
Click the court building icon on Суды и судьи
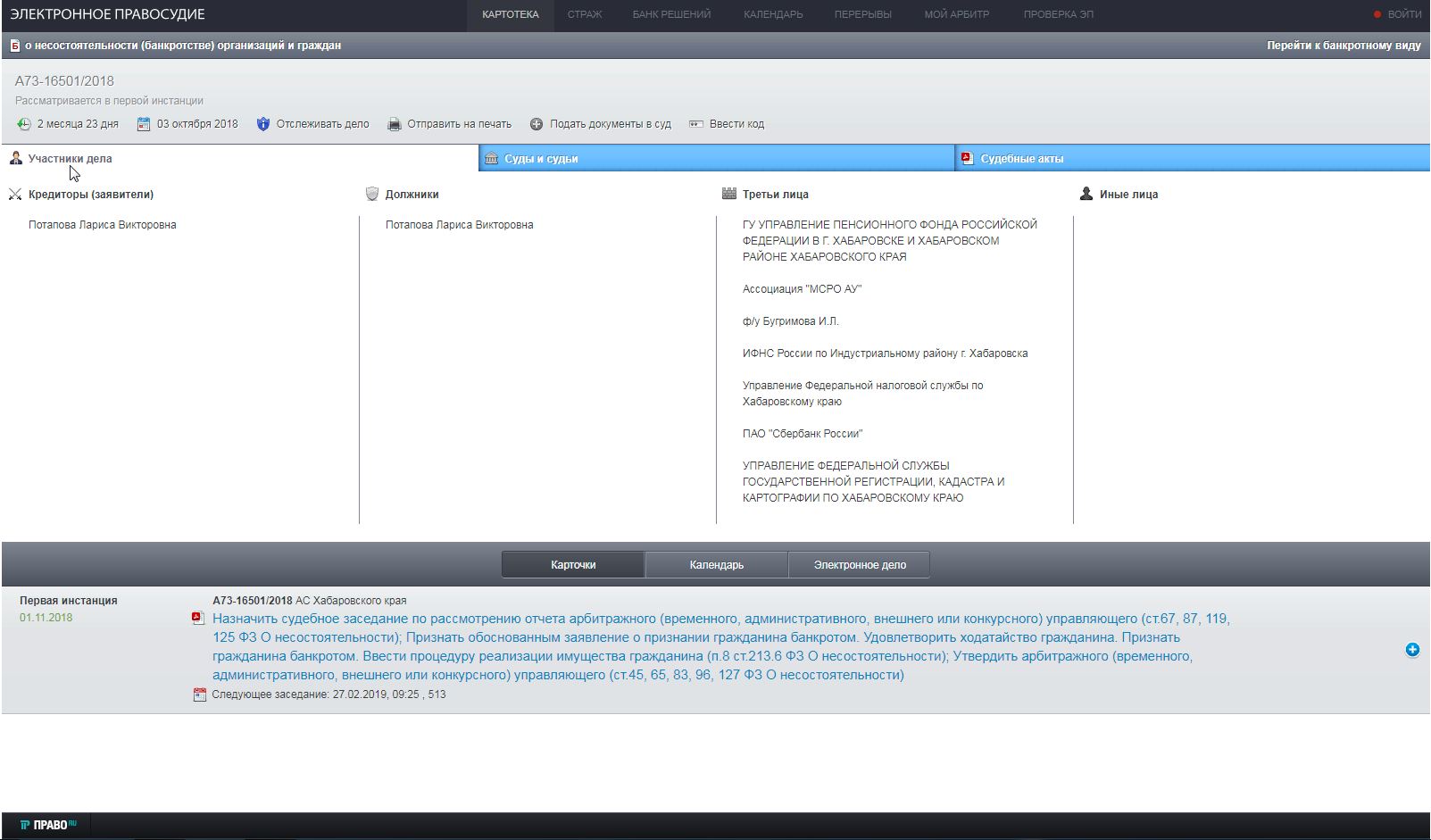tap(490, 159)
